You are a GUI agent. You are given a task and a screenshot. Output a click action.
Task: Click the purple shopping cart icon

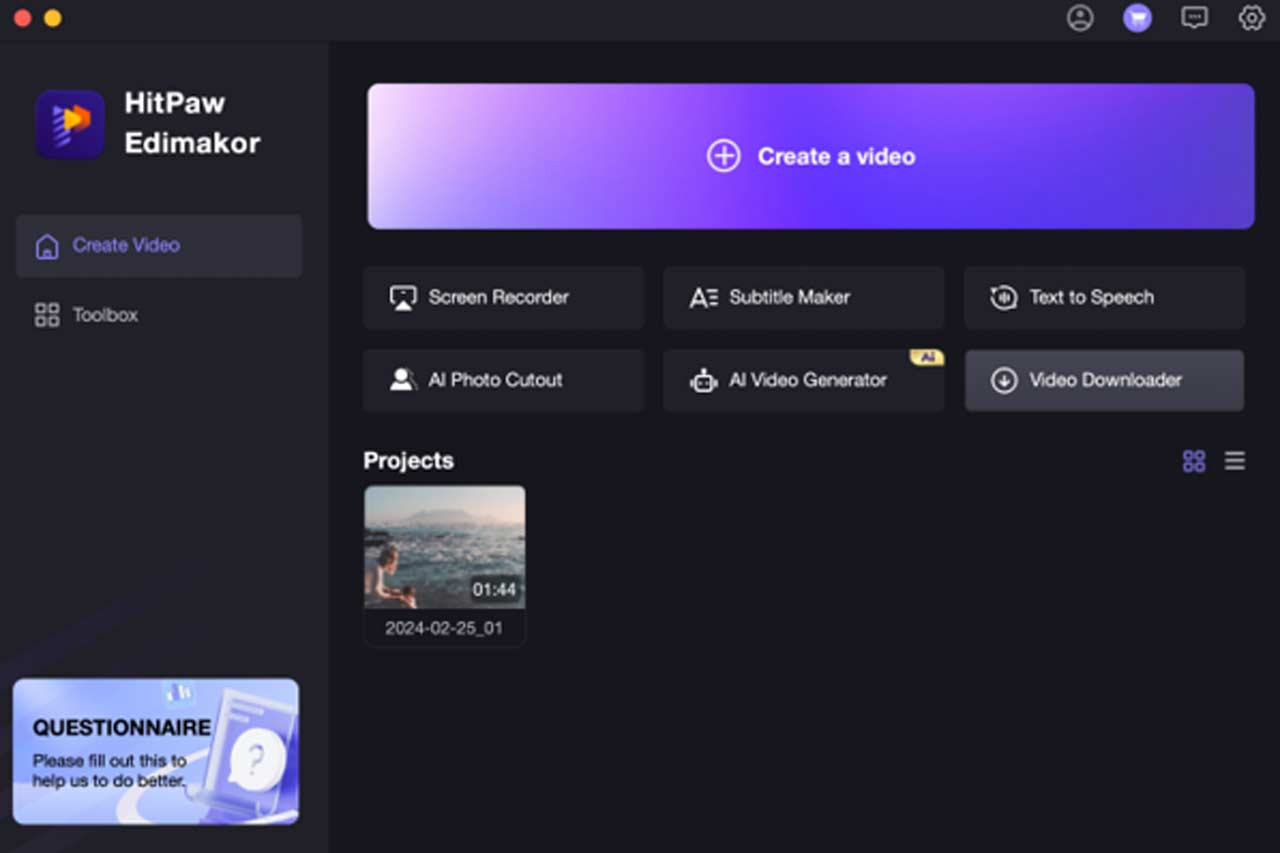coord(1137,18)
